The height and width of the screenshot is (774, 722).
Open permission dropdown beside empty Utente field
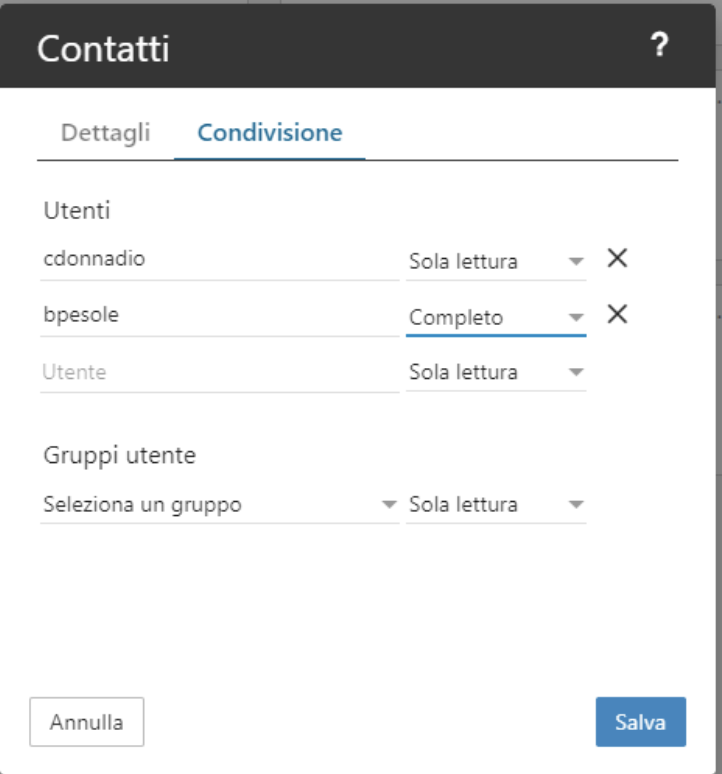496,372
